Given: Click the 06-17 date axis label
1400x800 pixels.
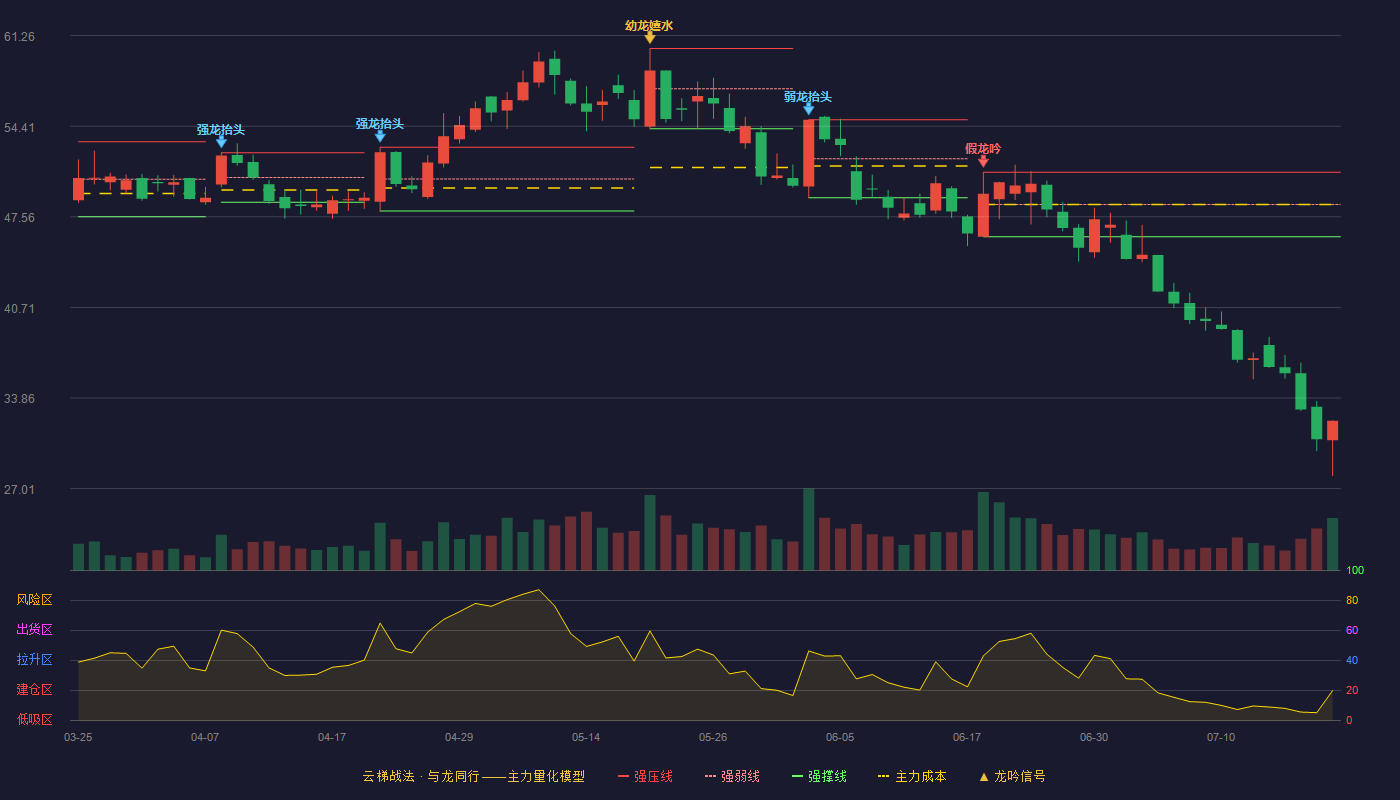Looking at the screenshot, I should 967,737.
